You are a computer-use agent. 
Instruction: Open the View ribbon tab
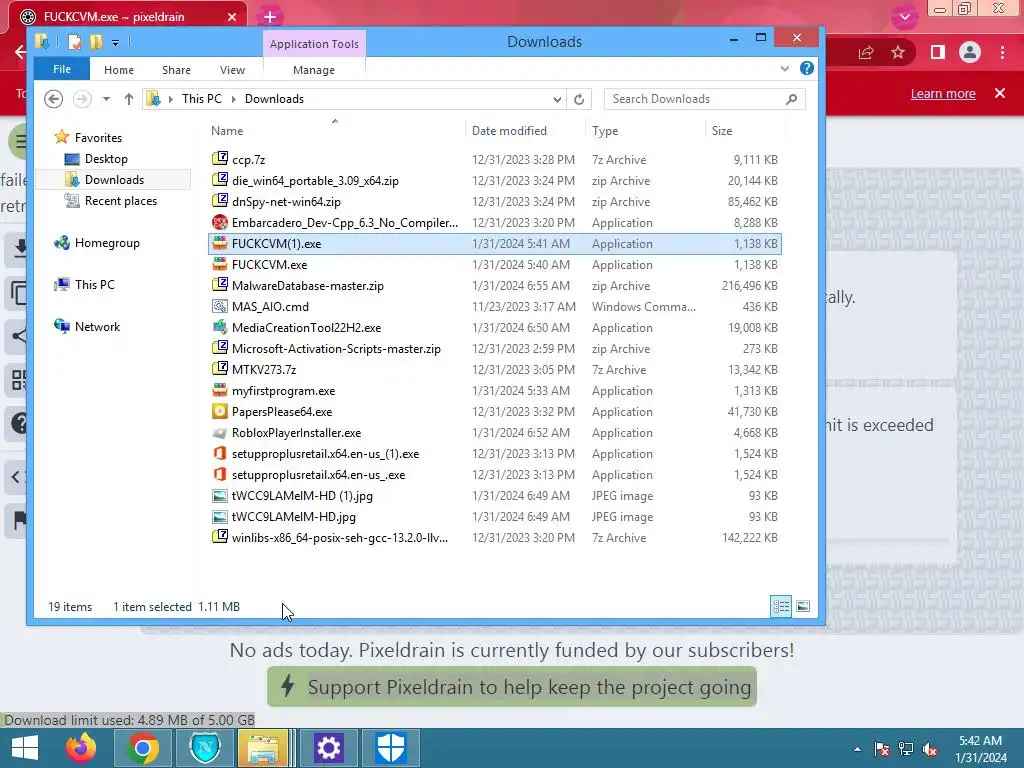pos(232,70)
